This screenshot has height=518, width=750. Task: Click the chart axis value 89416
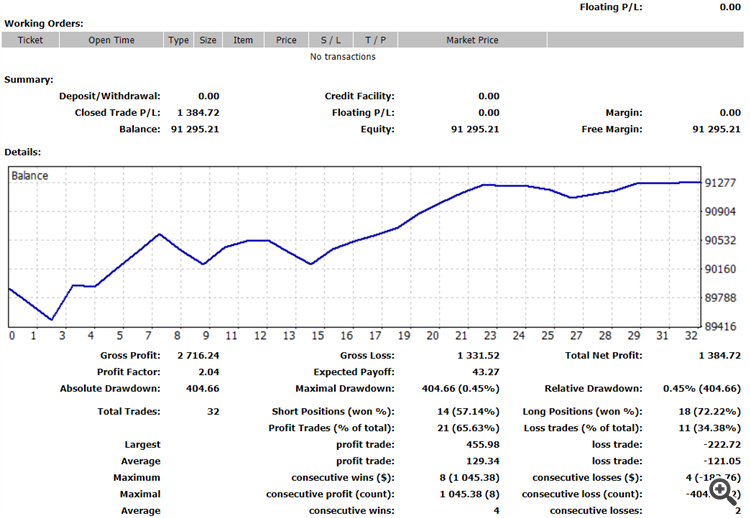720,326
